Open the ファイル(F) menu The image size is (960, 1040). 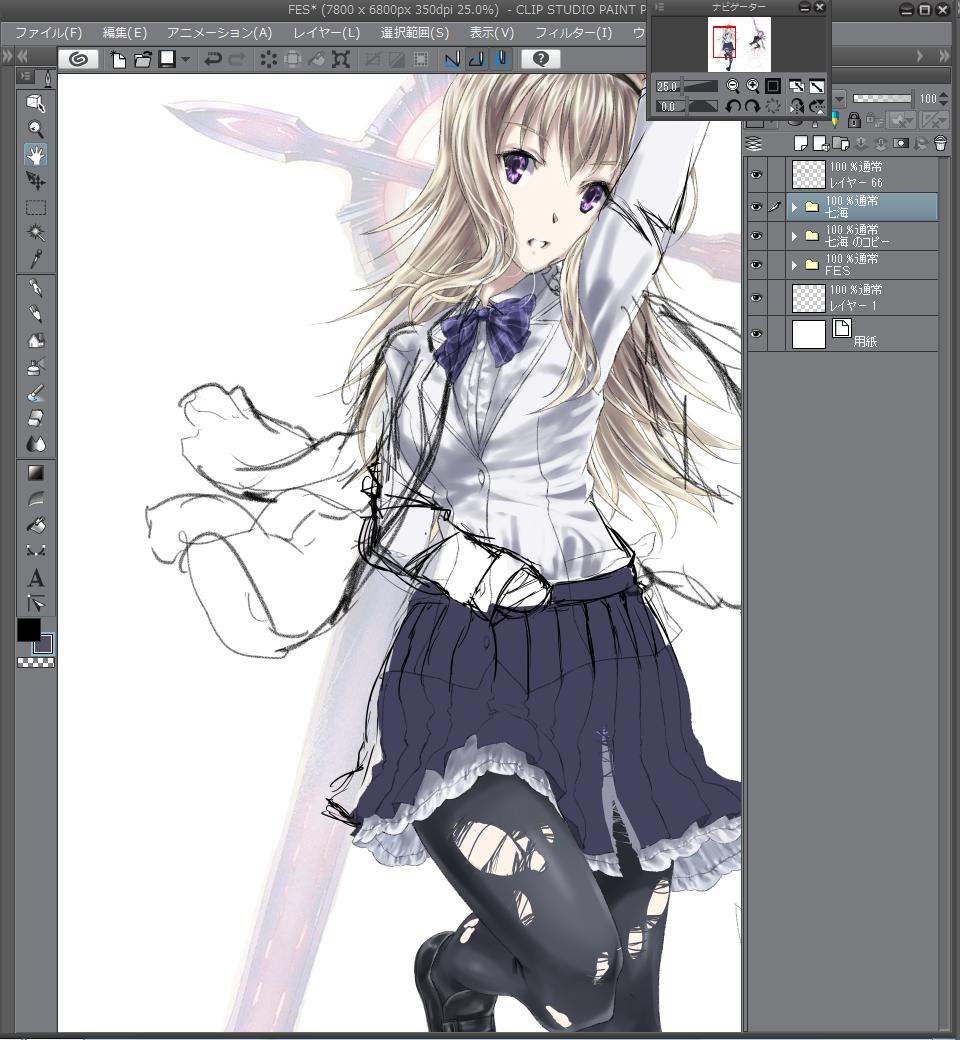(49, 33)
